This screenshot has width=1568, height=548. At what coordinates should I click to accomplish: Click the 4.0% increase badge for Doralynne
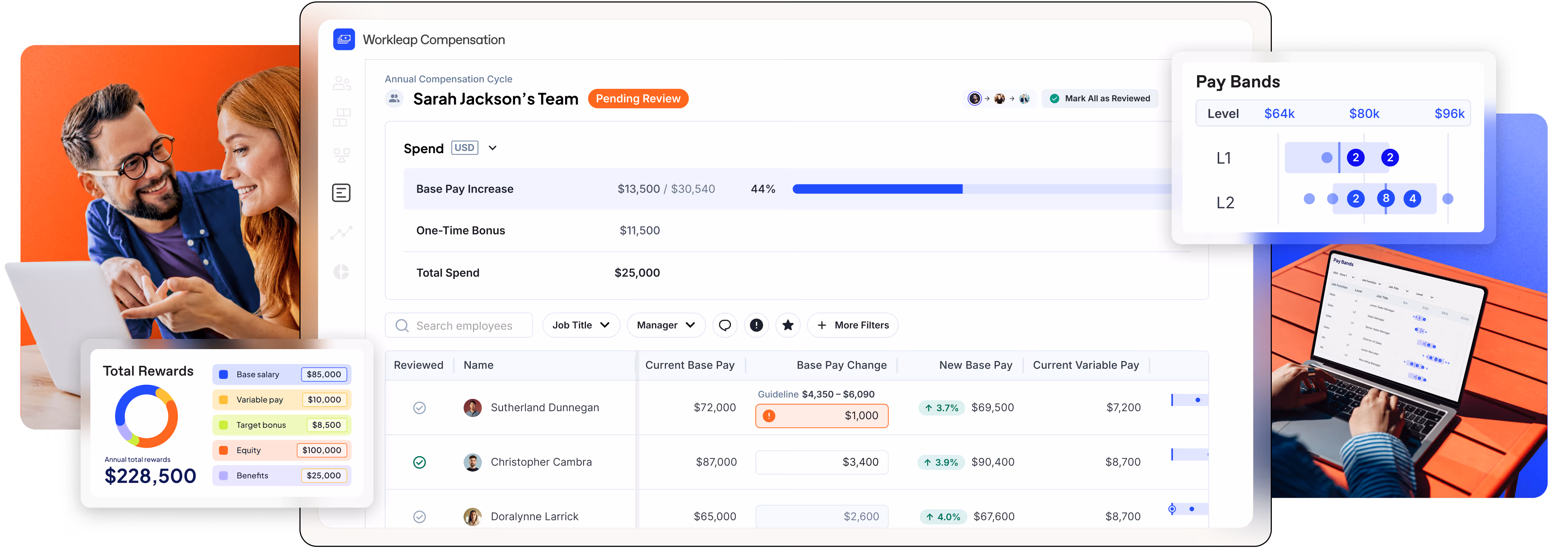943,516
